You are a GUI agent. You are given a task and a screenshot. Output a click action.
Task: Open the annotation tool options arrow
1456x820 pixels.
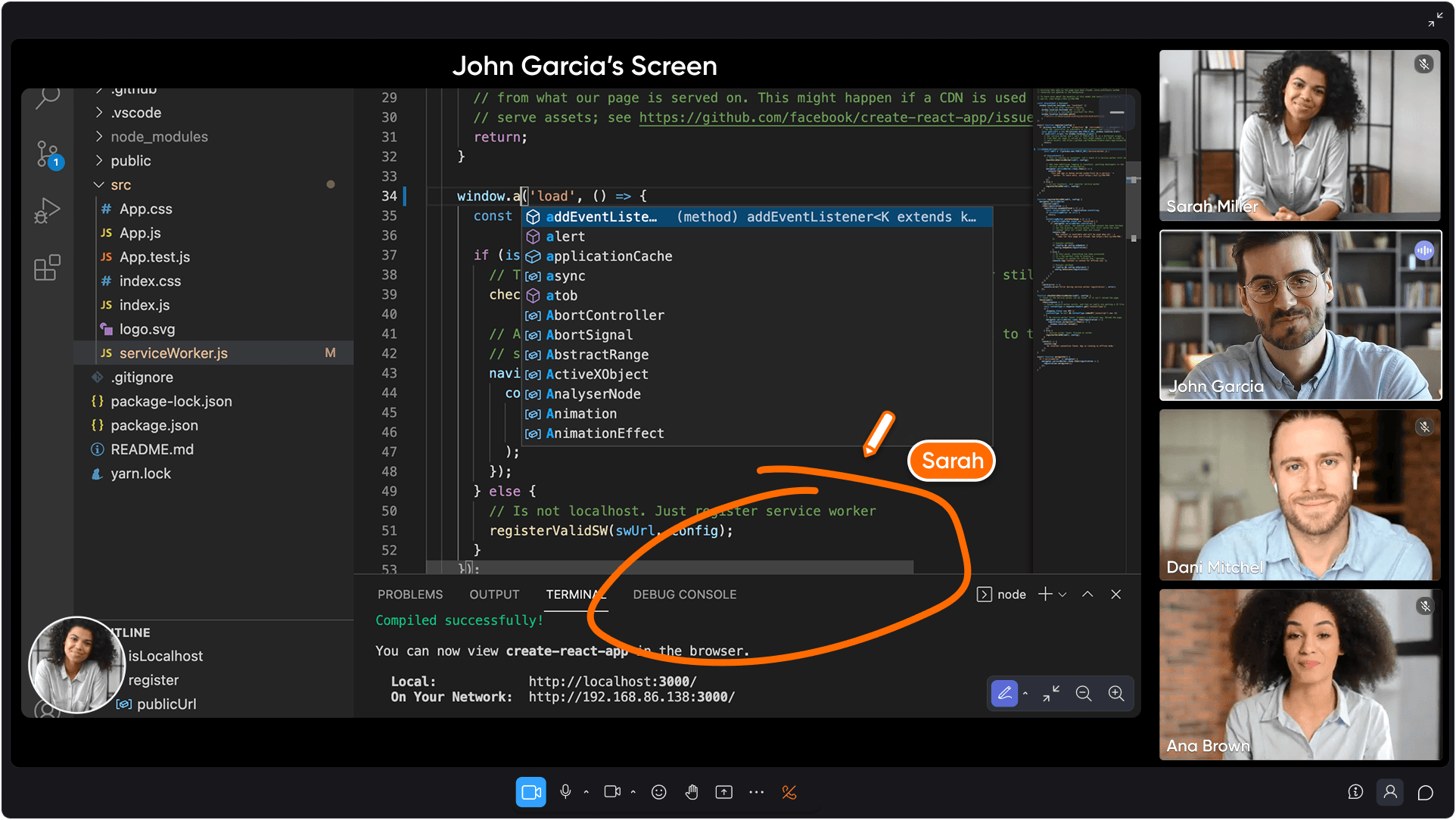coord(1025,694)
